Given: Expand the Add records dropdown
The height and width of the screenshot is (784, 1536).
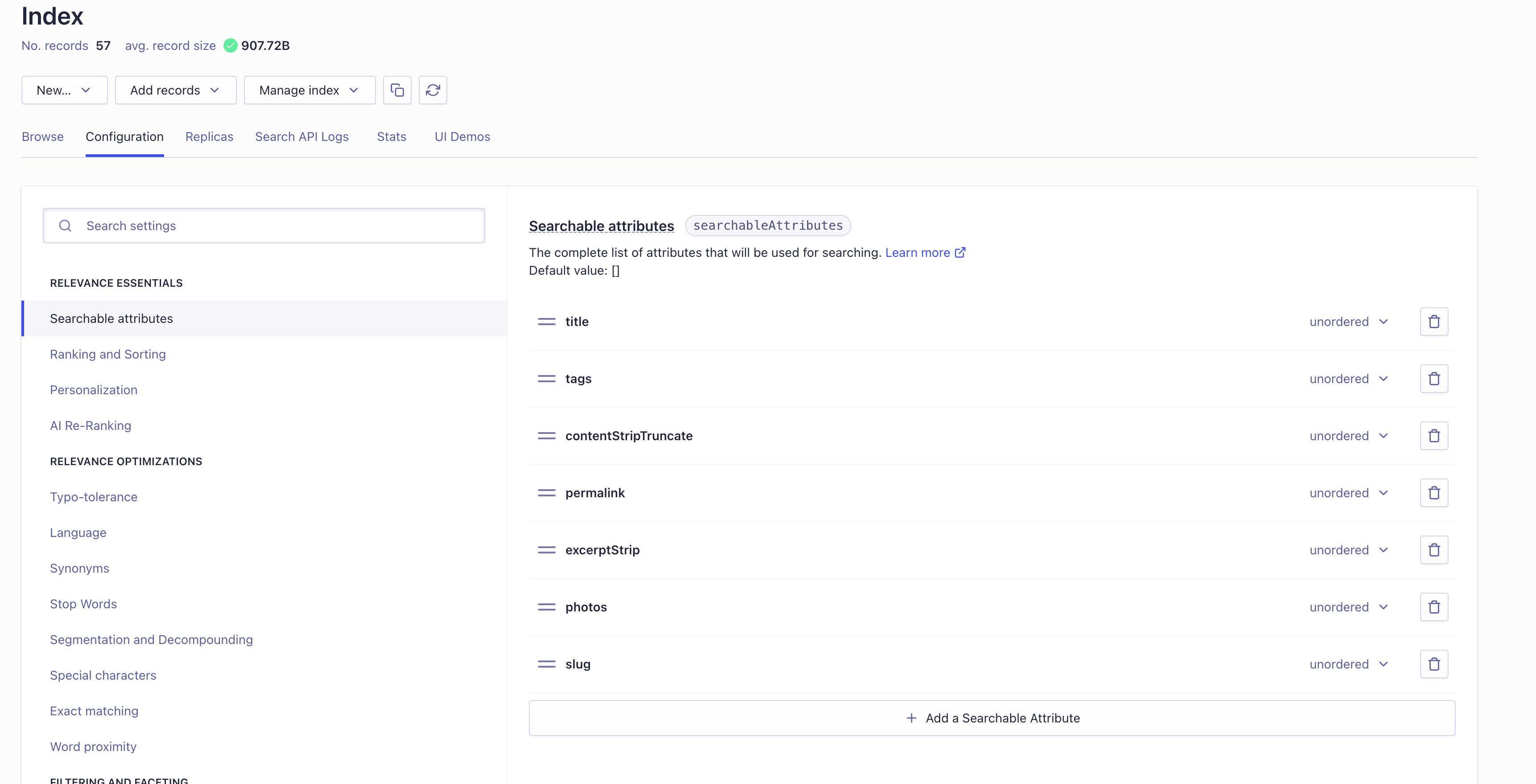Looking at the screenshot, I should 175,90.
